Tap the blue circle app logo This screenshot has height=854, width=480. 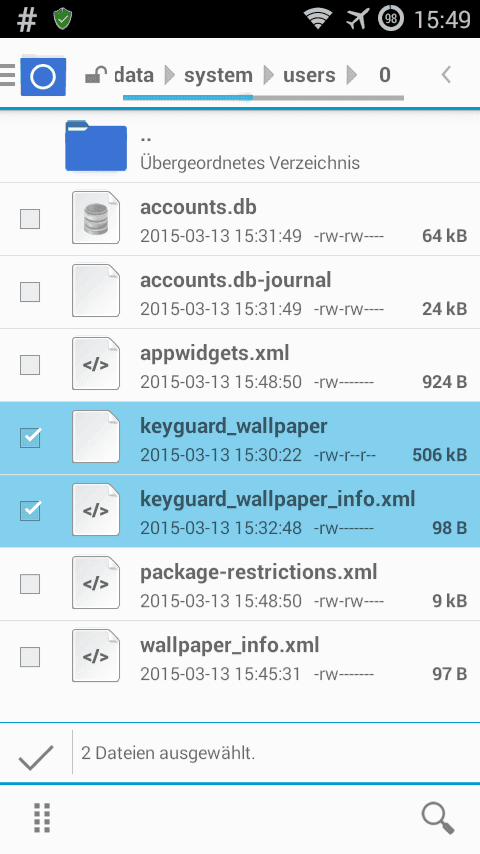tap(43, 76)
